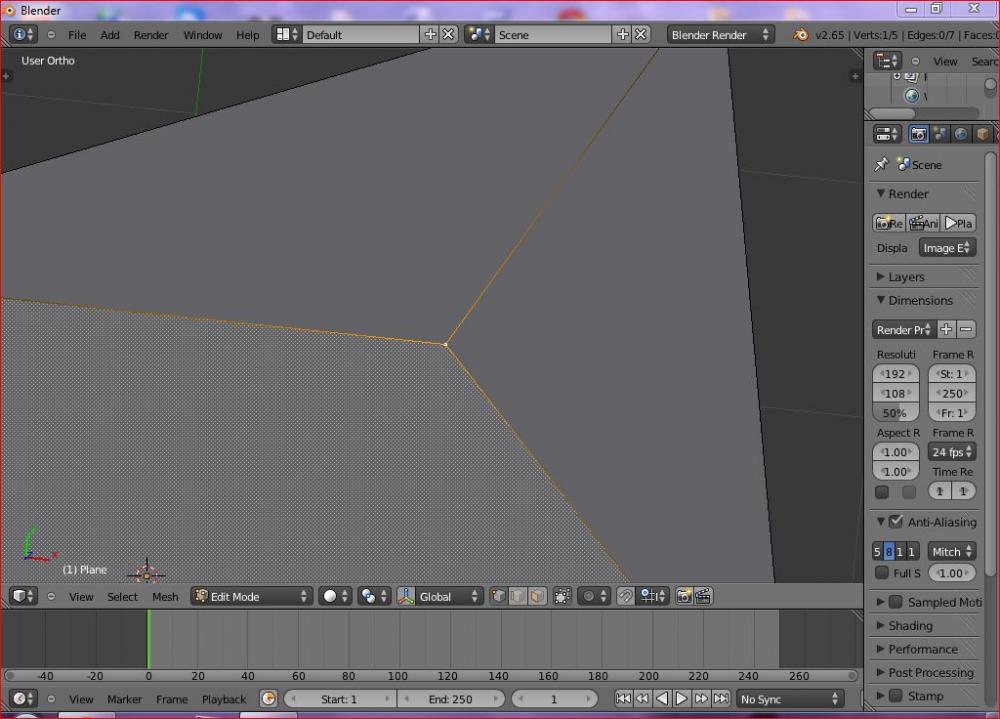1000x719 pixels.
Task: Enable the Stamp checkbox
Action: pyautogui.click(x=896, y=695)
